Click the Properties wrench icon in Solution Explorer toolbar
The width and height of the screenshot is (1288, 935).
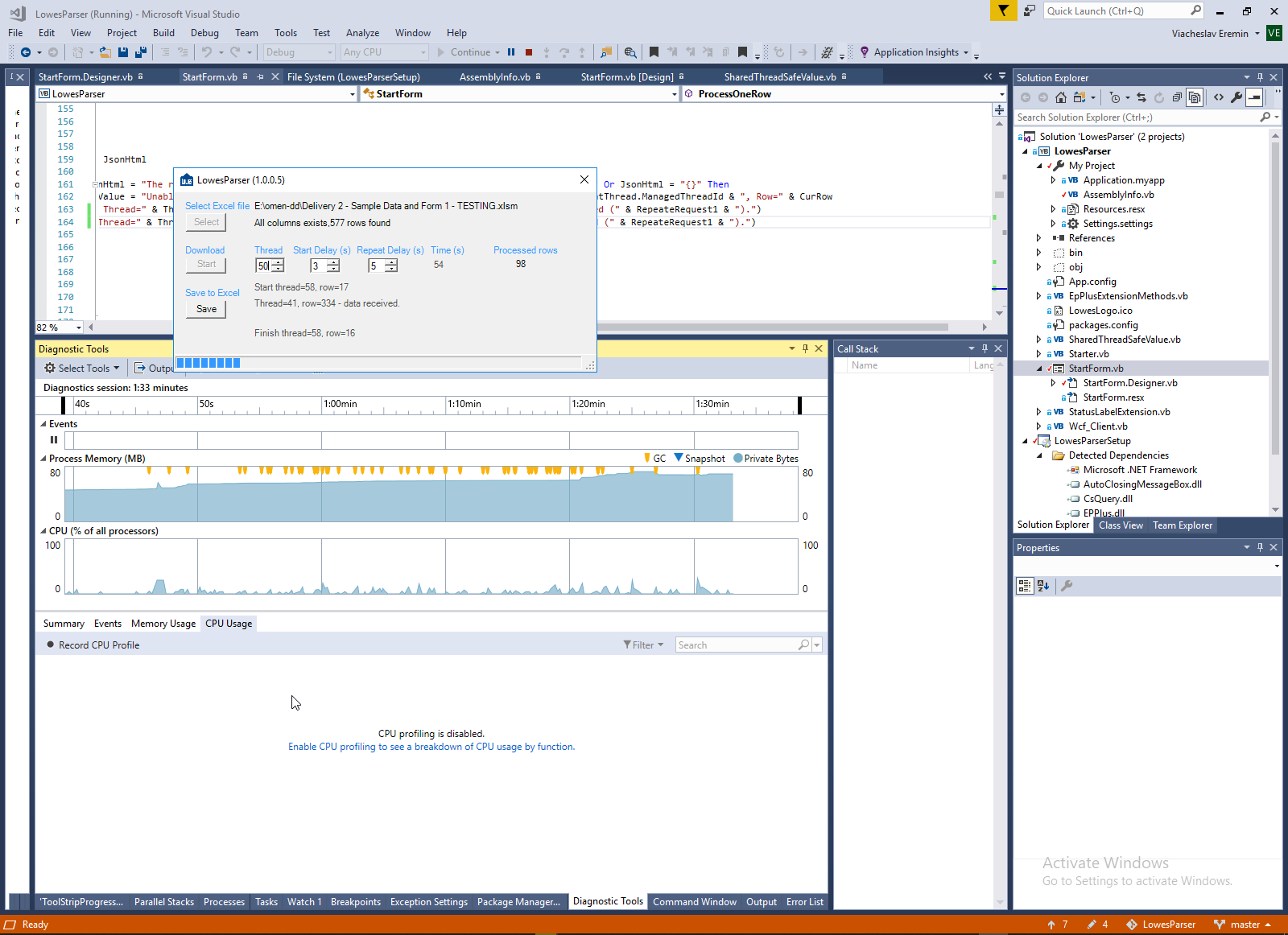point(1236,97)
